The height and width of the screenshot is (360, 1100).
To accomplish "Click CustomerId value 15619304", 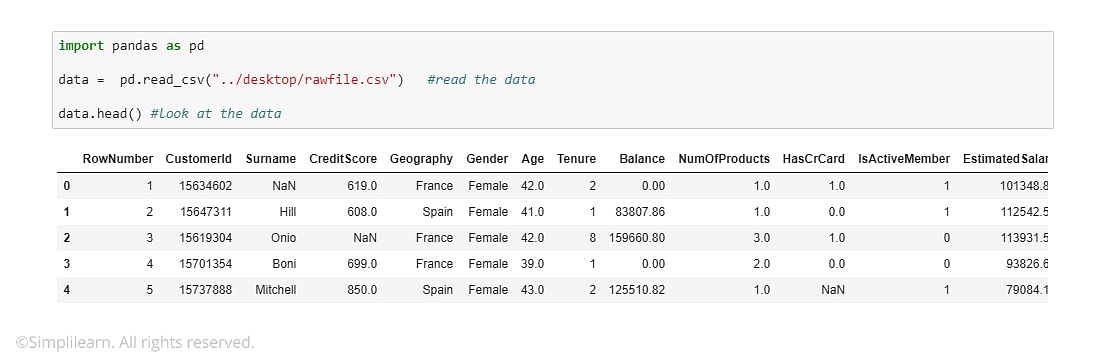I will [x=206, y=238].
